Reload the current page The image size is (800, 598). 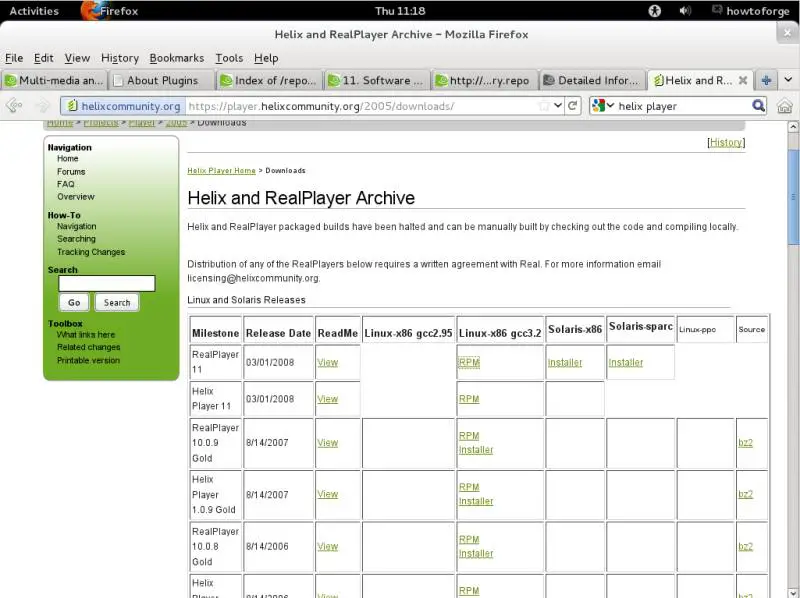coord(572,106)
